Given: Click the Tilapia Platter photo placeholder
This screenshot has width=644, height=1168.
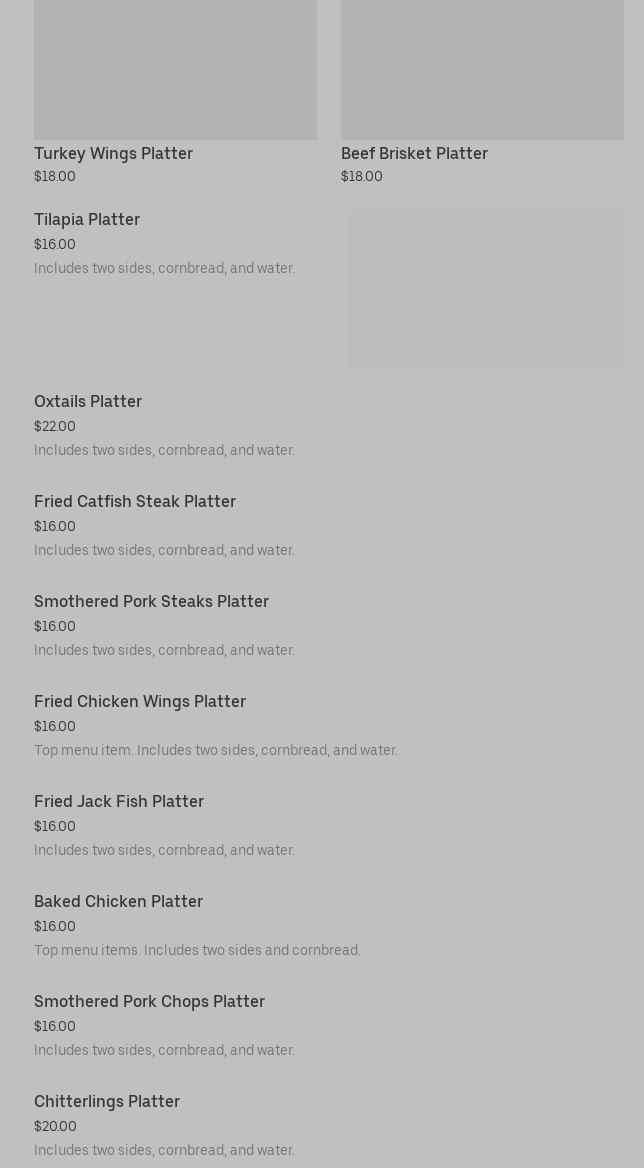Looking at the screenshot, I should tap(486, 288).
